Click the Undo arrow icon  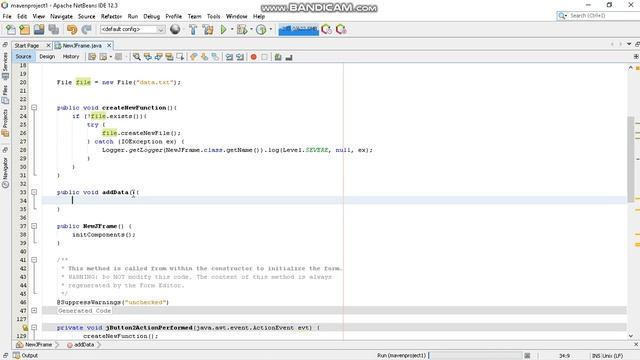coord(72,29)
